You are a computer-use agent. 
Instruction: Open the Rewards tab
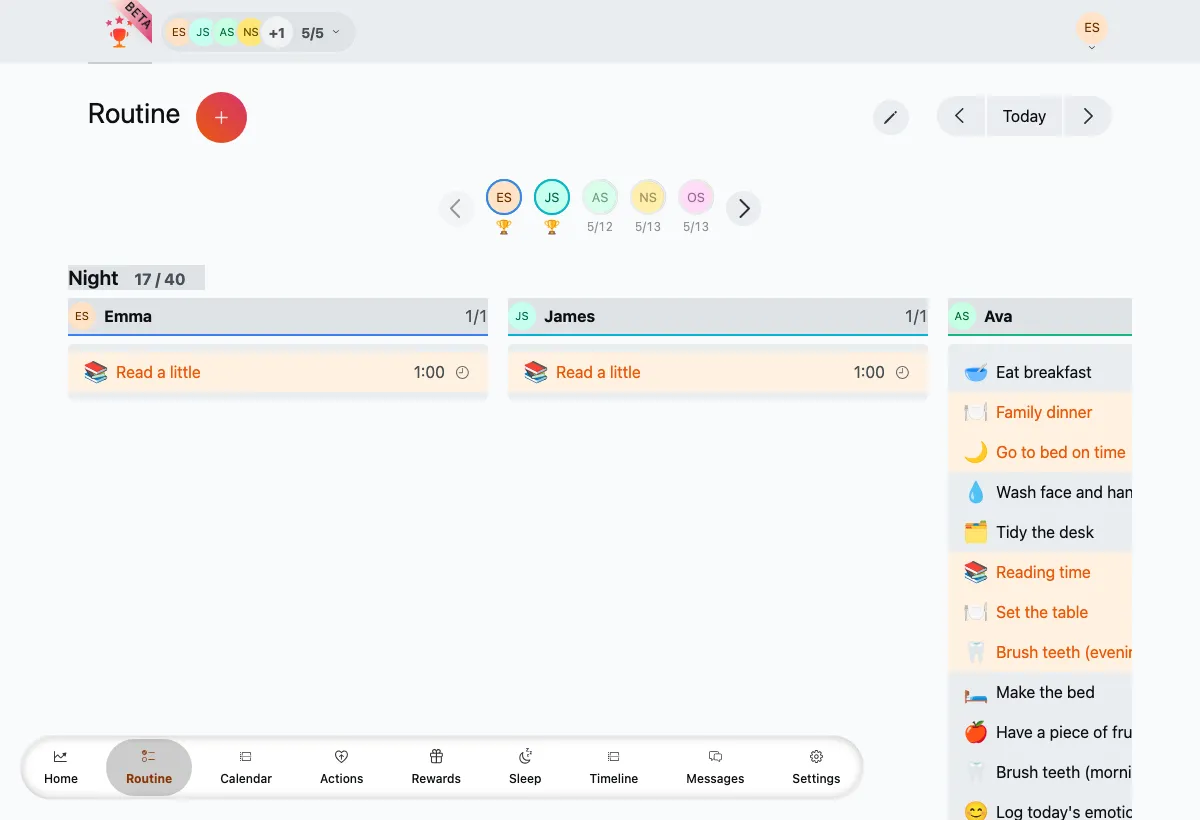point(436,767)
